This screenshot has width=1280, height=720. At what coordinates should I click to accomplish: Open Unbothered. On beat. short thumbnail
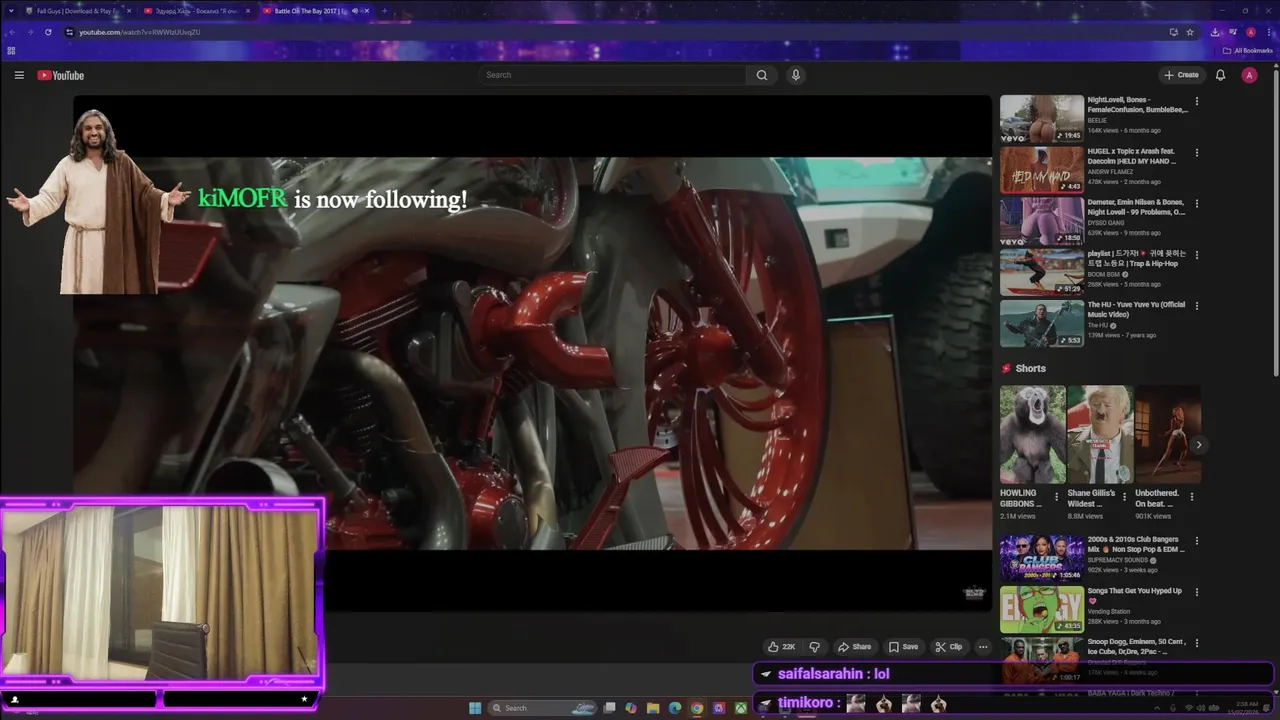pyautogui.click(x=1168, y=435)
